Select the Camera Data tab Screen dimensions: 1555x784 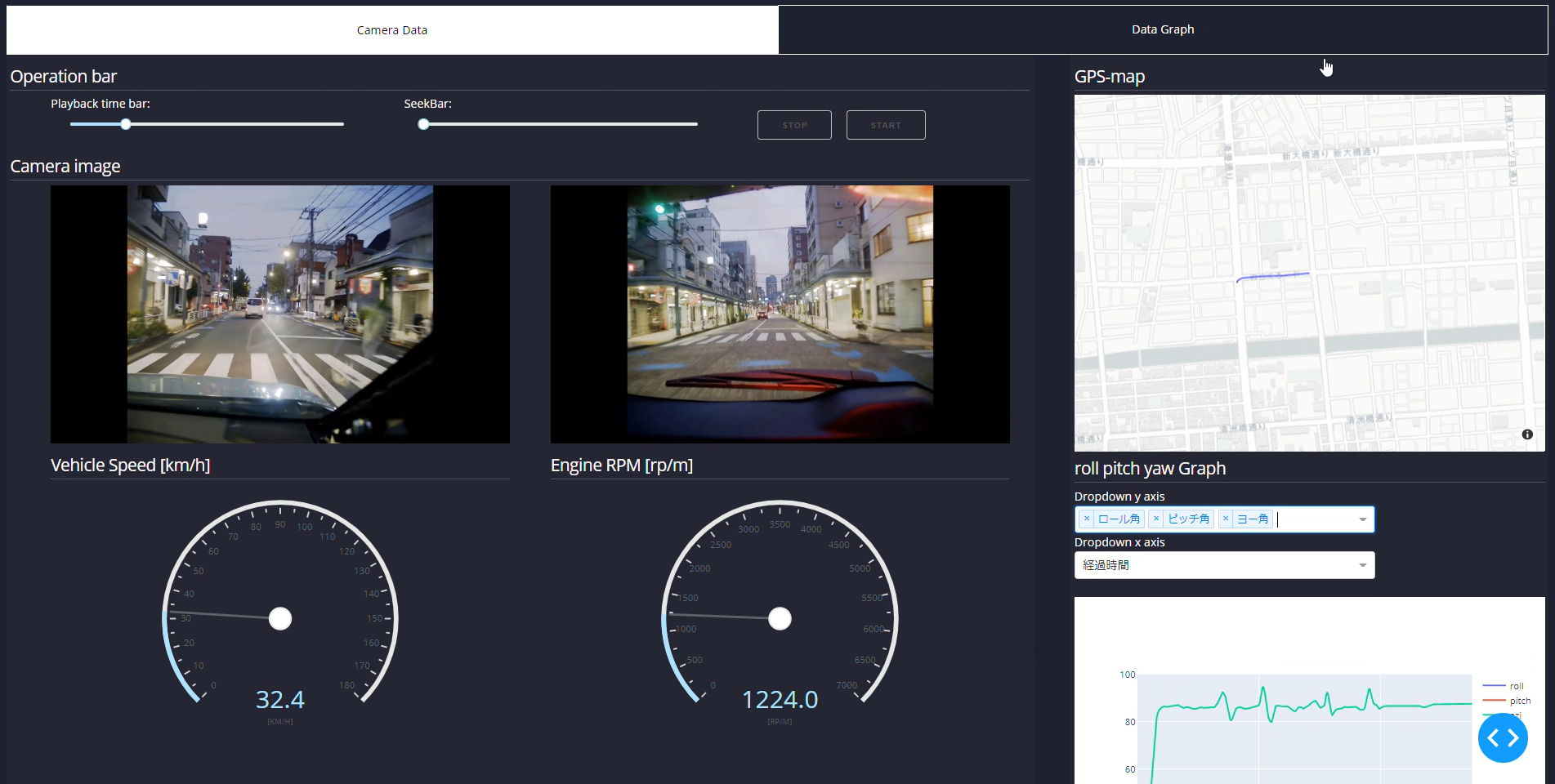[x=392, y=30]
